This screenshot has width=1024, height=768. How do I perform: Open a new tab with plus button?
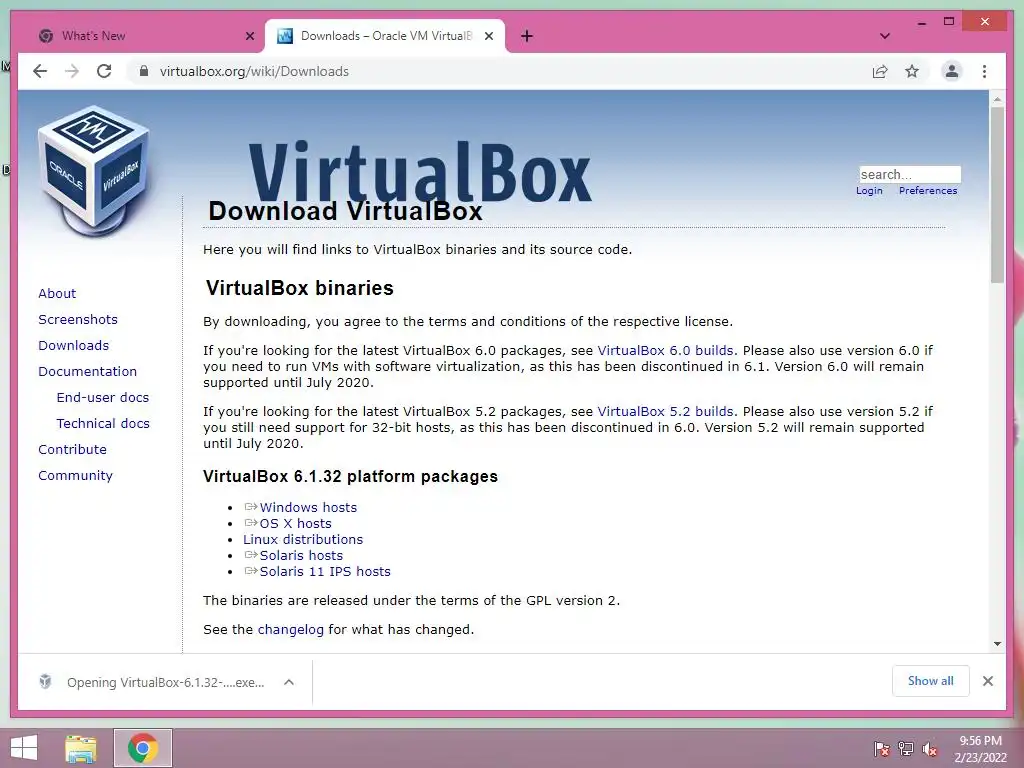[527, 36]
